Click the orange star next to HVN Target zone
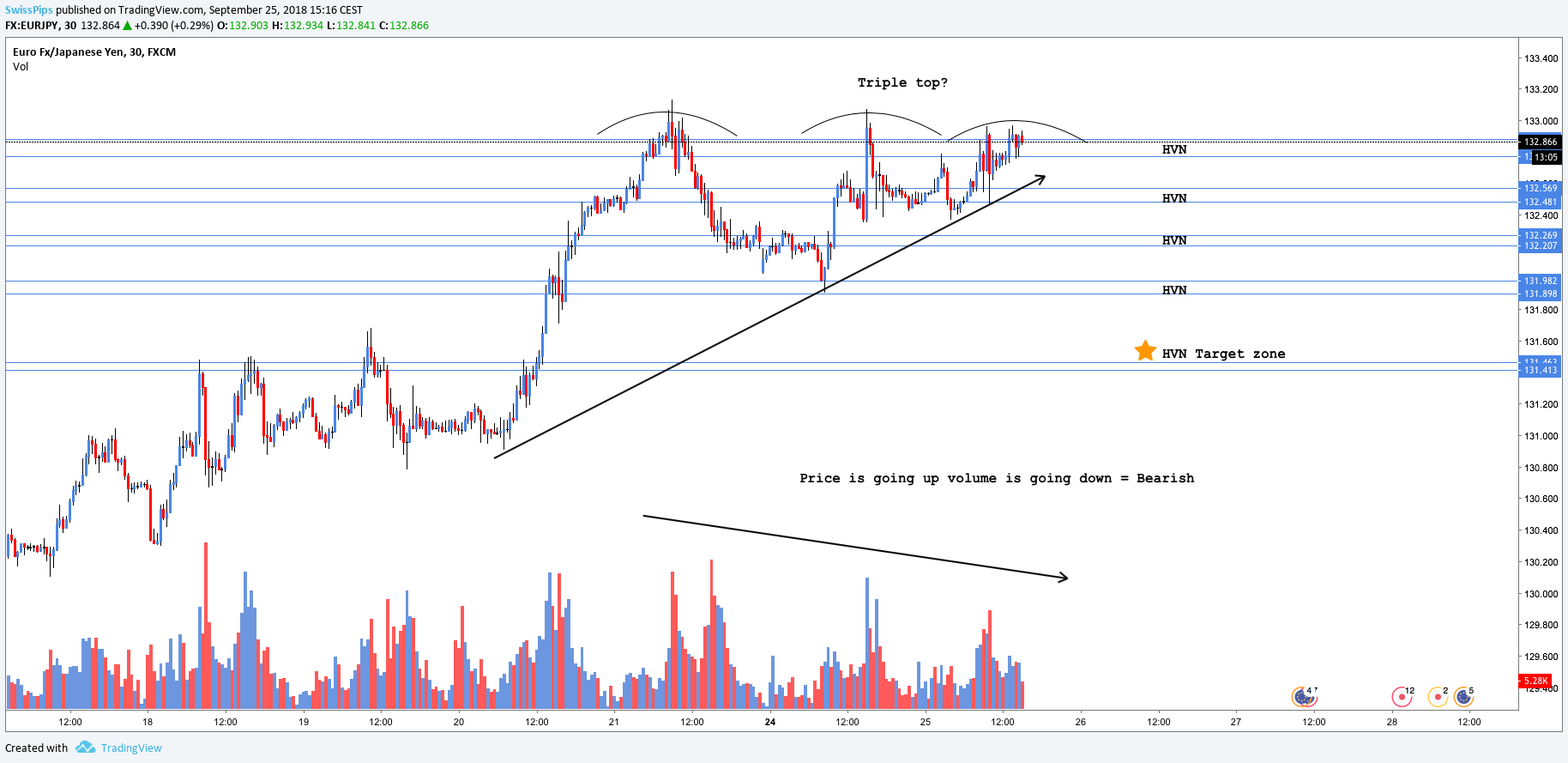Image resolution: width=1568 pixels, height=763 pixels. [1145, 351]
